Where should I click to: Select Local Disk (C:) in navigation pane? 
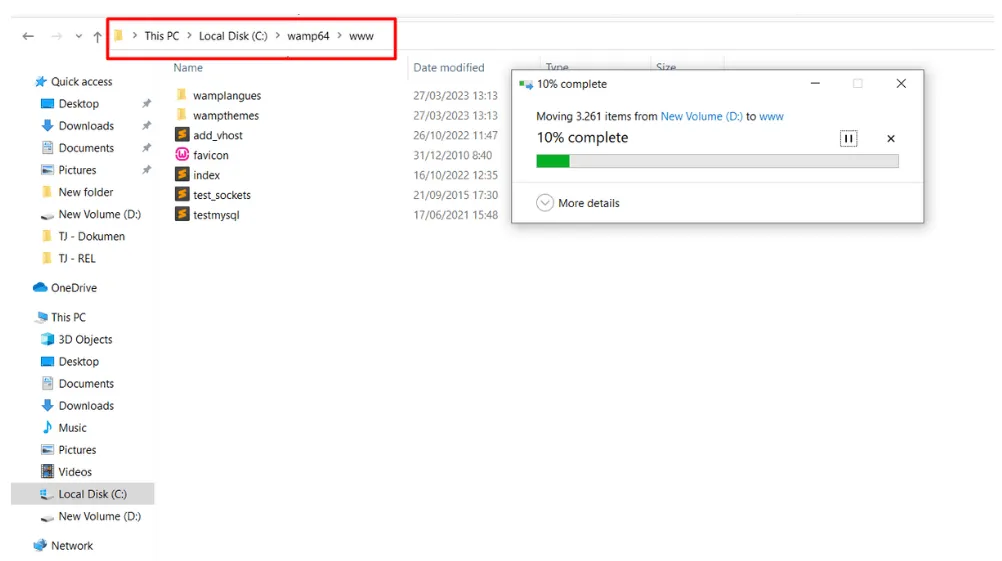pos(93,495)
